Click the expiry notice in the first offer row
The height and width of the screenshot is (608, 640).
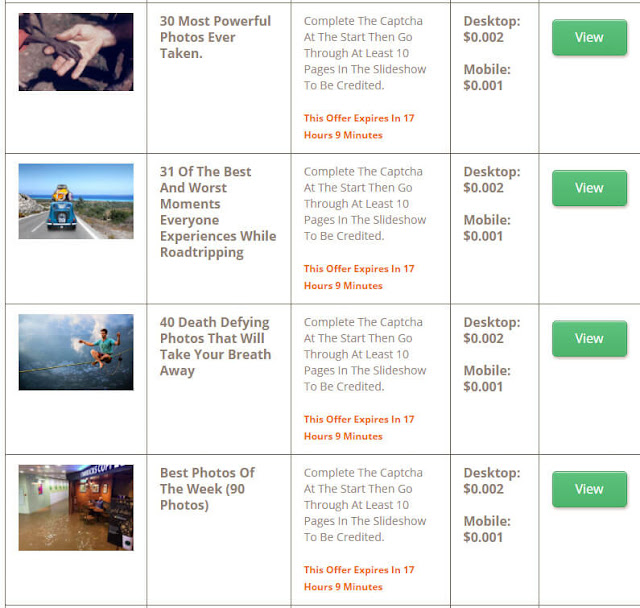(x=359, y=126)
